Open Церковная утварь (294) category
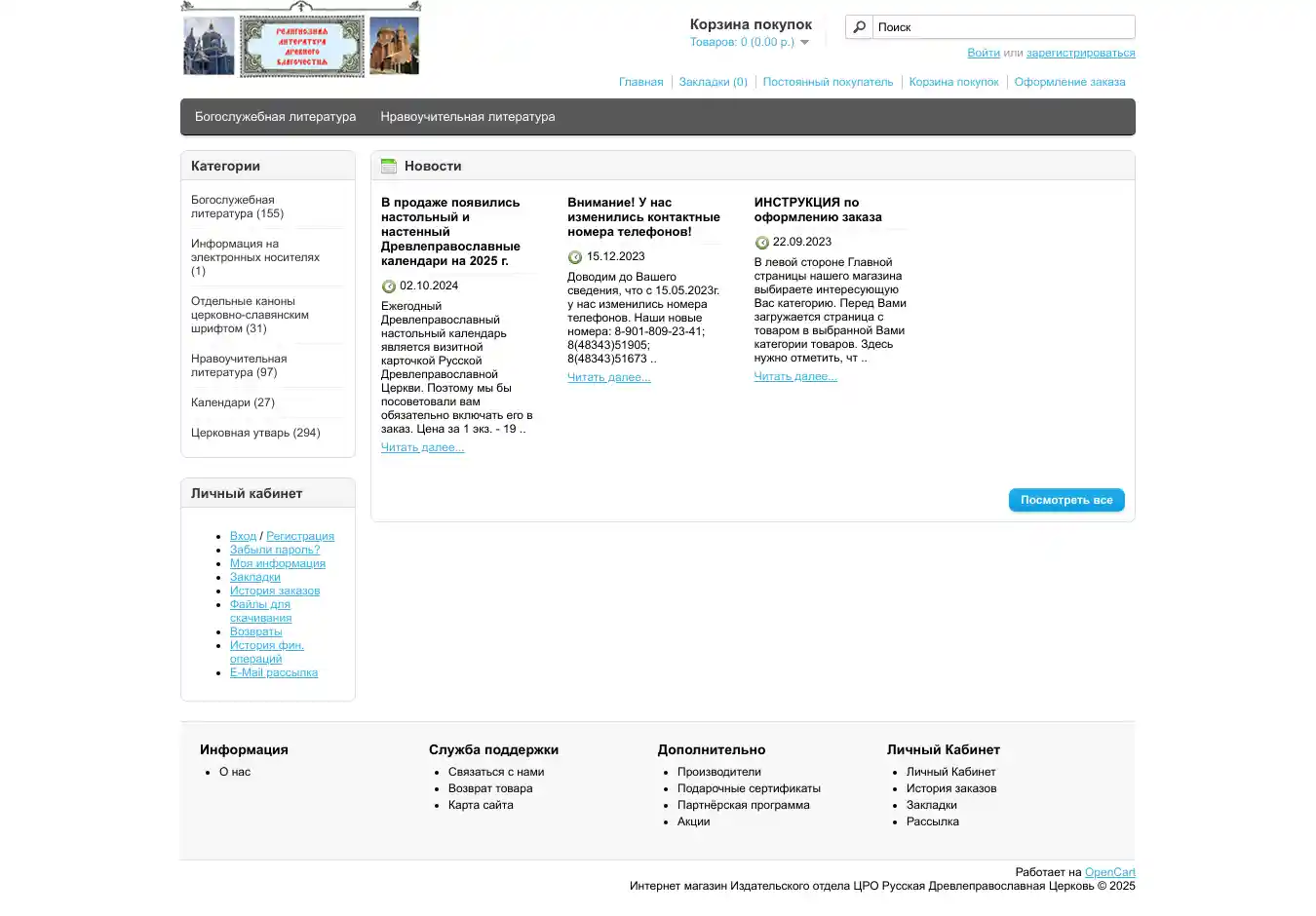 (x=255, y=433)
